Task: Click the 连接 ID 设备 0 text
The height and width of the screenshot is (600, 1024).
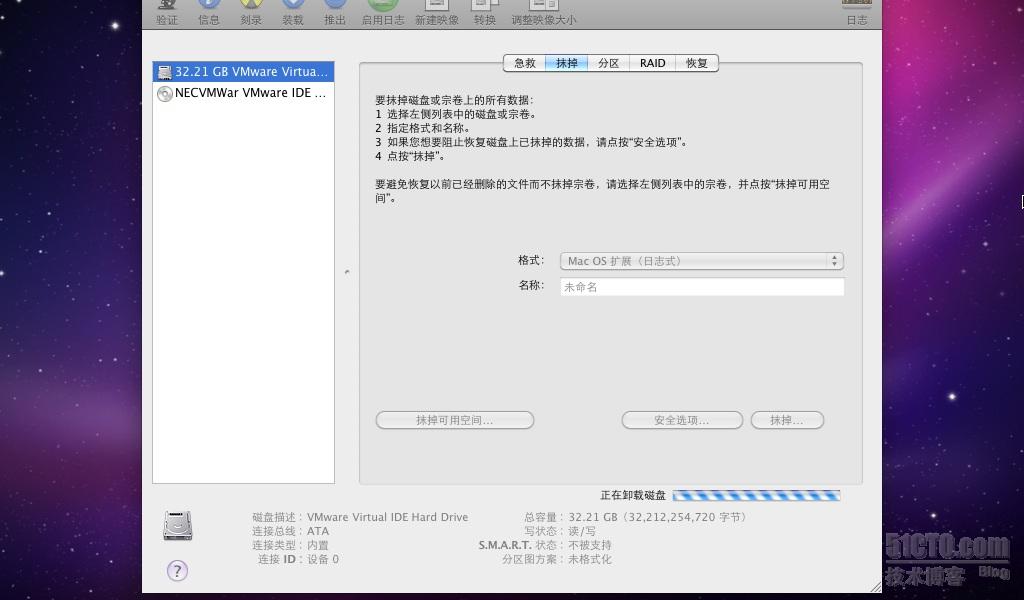Action: tap(298, 560)
